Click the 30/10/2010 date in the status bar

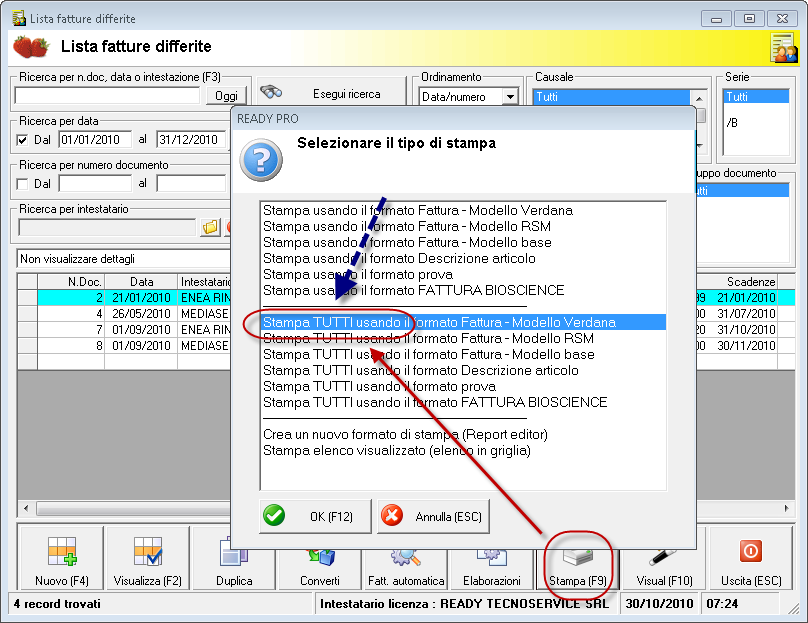(659, 604)
